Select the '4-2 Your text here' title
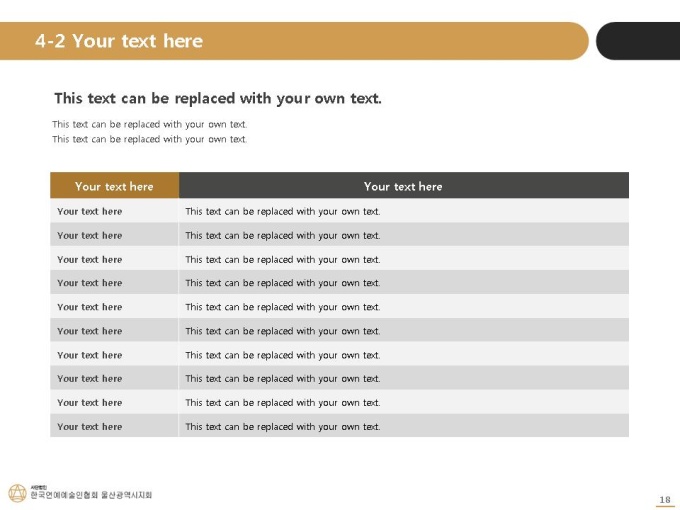680x510 pixels. click(119, 41)
